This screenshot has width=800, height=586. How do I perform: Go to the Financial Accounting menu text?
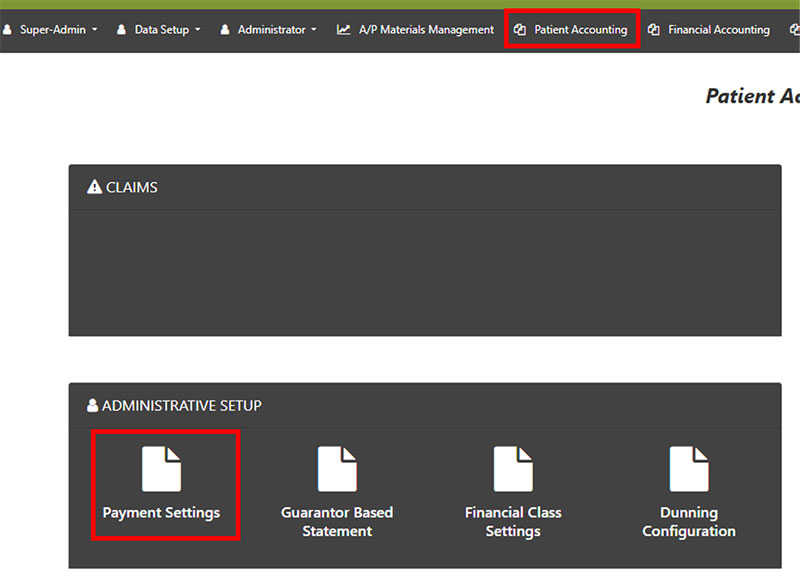coord(718,30)
